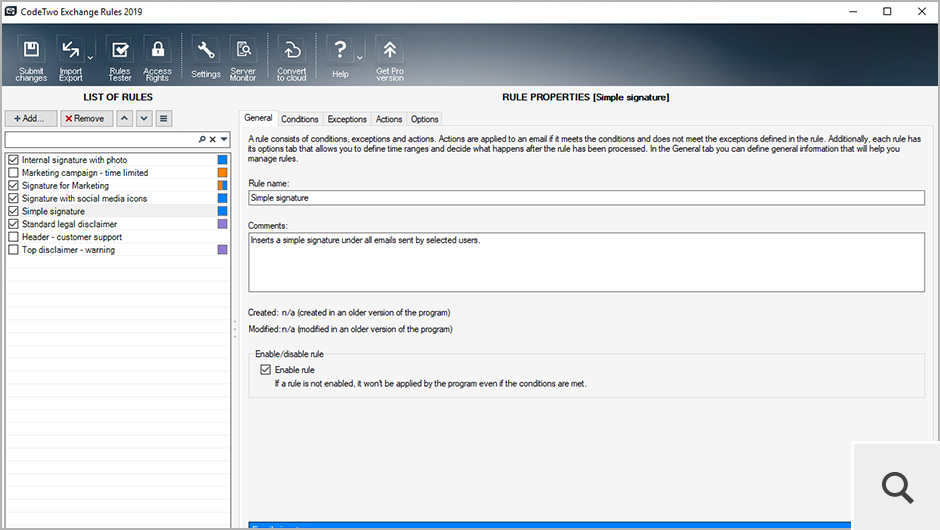Viewport: 940px width, 530px height.
Task: Clear the rules search filter
Action: coord(213,139)
